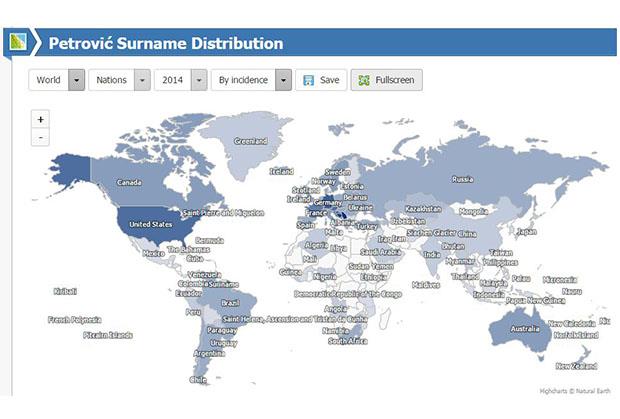Click the Petrović Surname Distribution heading
Screen dimensions: 620x419
tap(166, 43)
